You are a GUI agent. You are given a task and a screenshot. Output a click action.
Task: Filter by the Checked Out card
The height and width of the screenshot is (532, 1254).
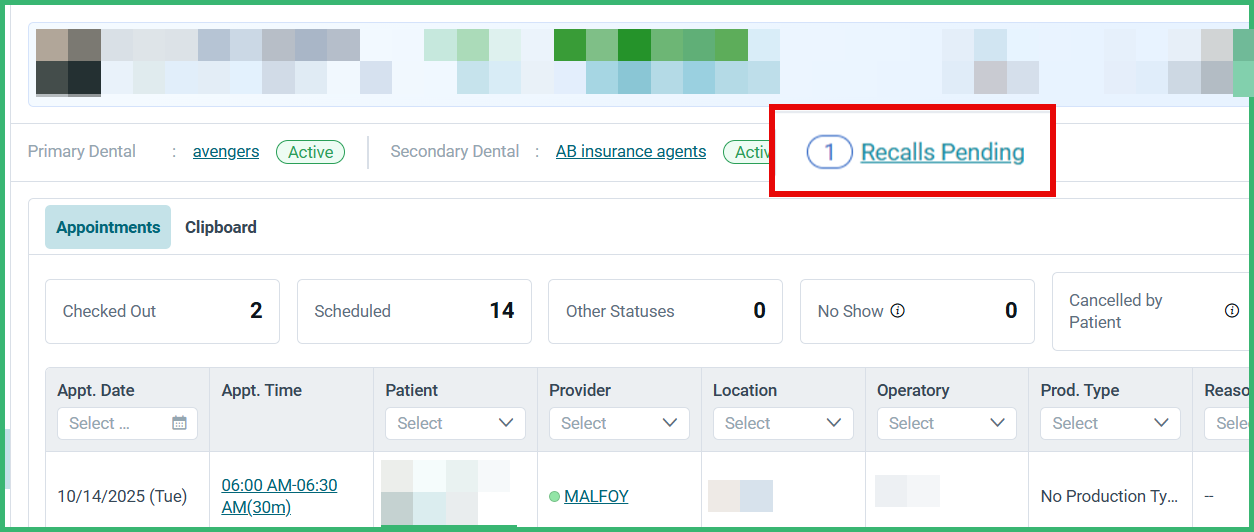tap(162, 311)
